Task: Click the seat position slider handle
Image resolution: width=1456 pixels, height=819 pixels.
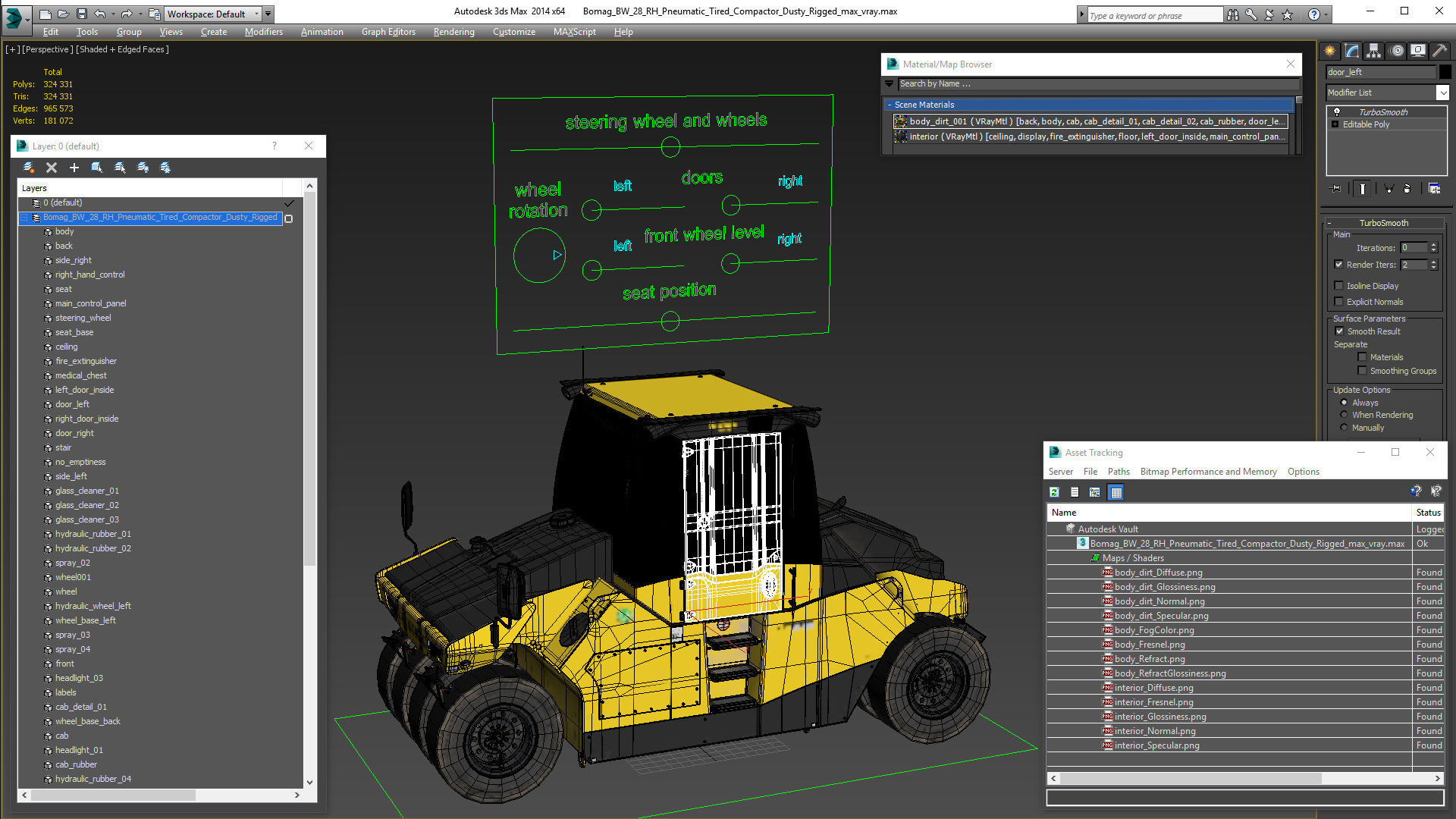Action: pos(670,322)
